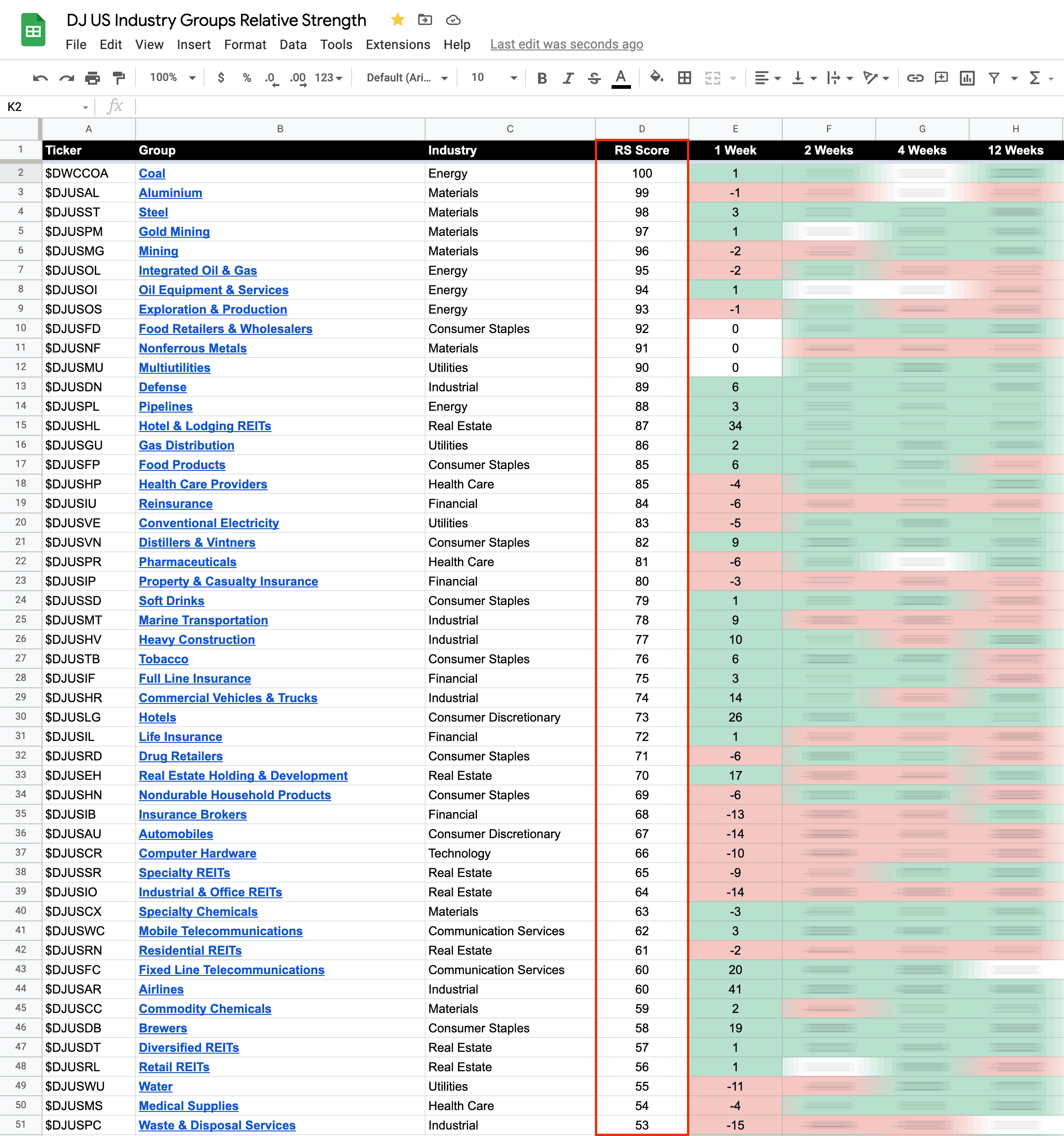Image resolution: width=1064 pixels, height=1136 pixels.
Task: Click the Move to folder icon
Action: coord(425,20)
